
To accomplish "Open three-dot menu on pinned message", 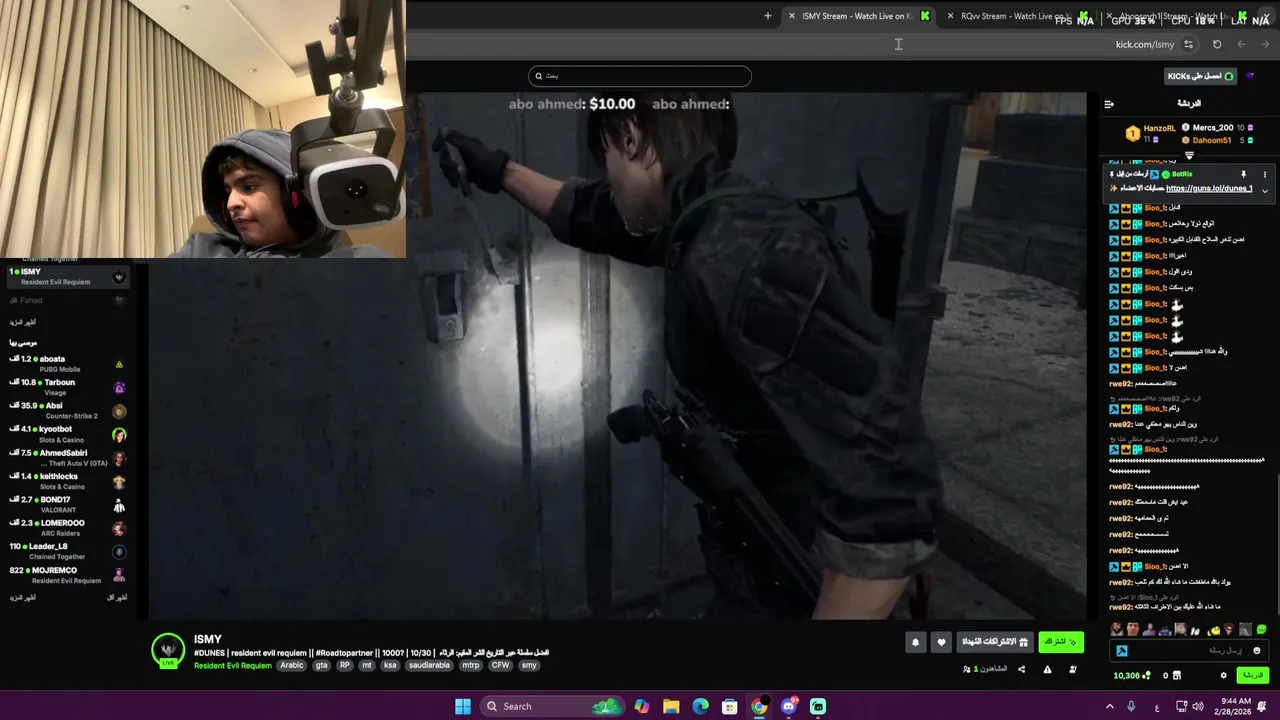I will (1264, 174).
